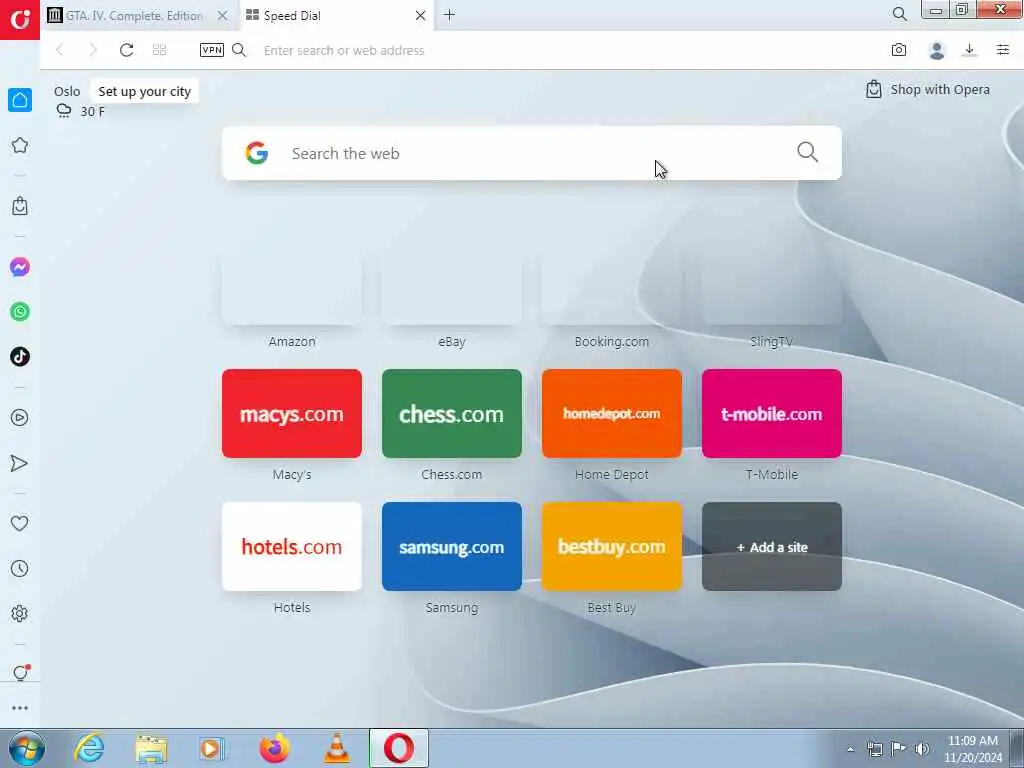Open Bookmarks star icon in sidebar

pyautogui.click(x=20, y=145)
